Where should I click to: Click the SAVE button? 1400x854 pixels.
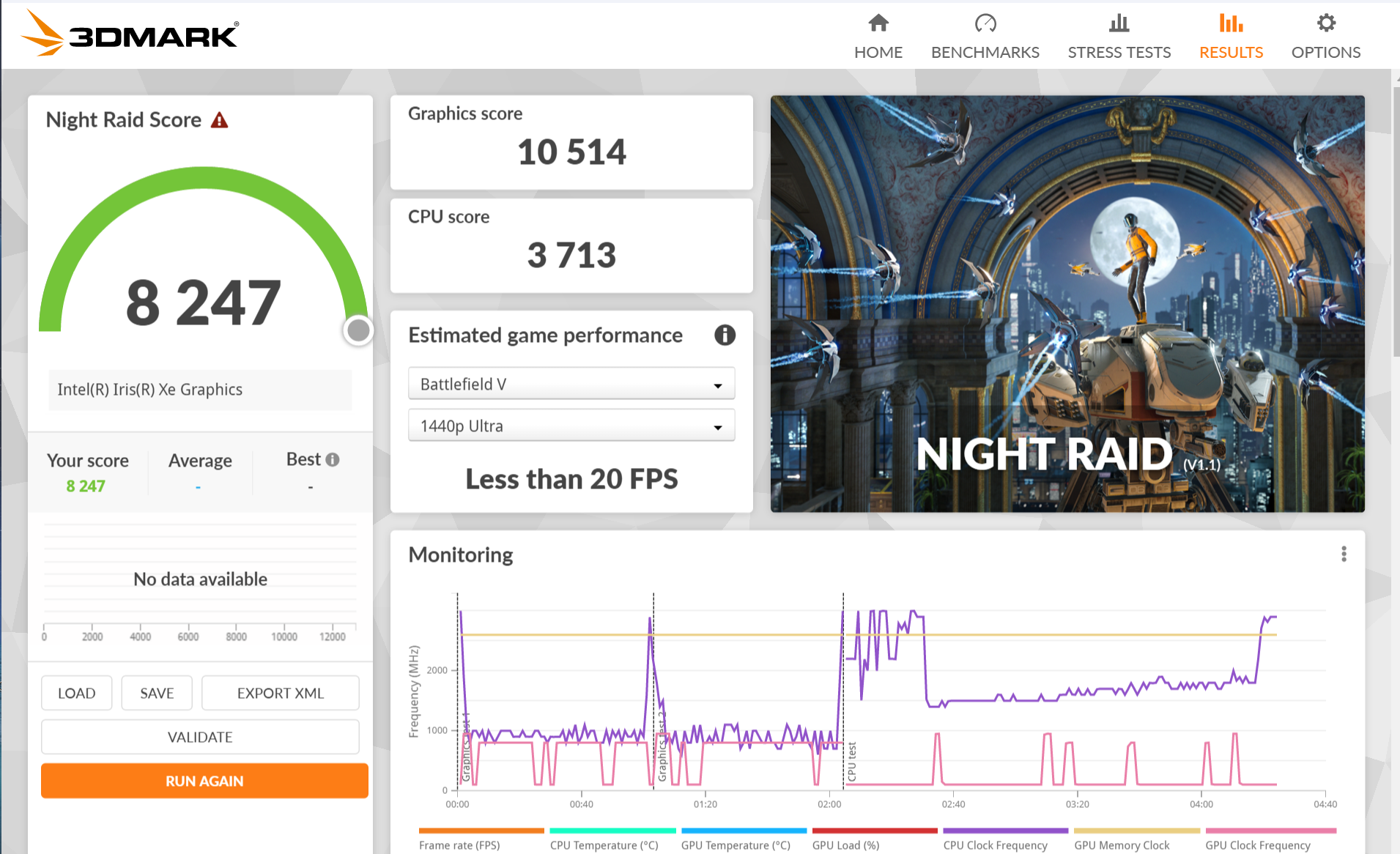(157, 693)
